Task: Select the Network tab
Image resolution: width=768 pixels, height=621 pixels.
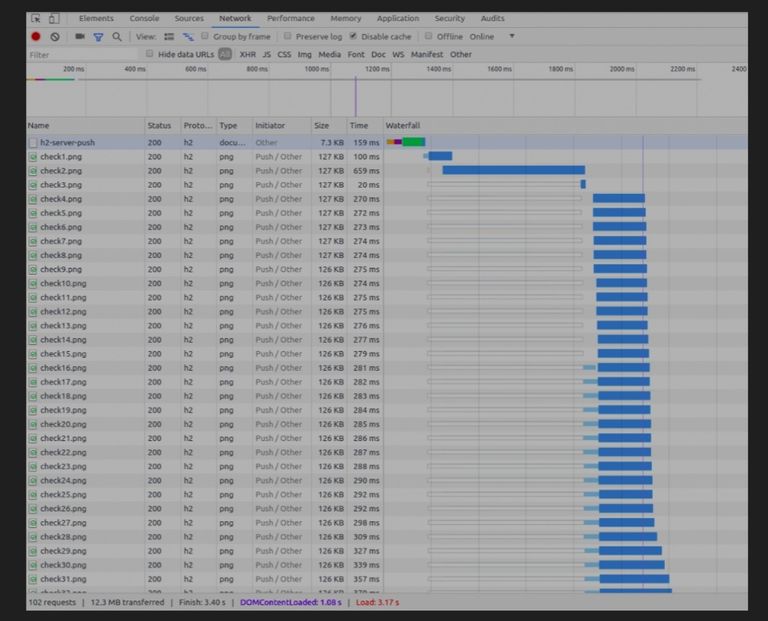Action: tap(235, 19)
